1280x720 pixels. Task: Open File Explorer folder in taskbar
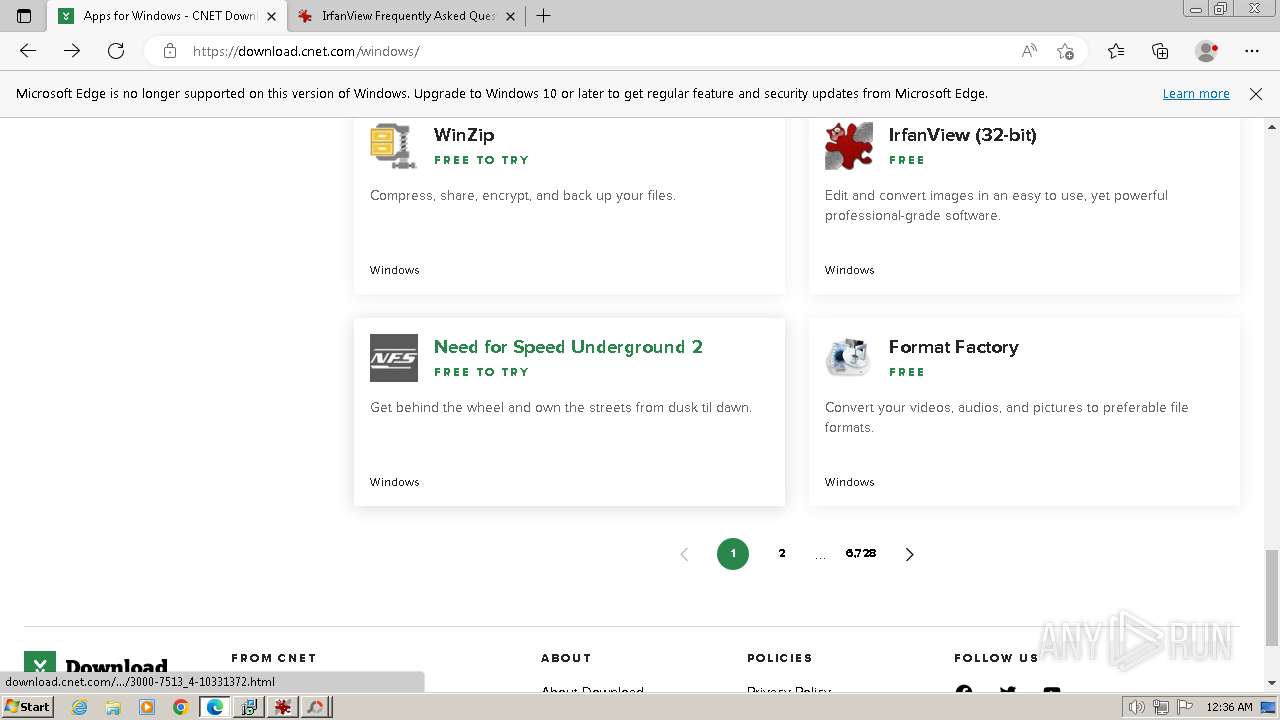[x=113, y=707]
